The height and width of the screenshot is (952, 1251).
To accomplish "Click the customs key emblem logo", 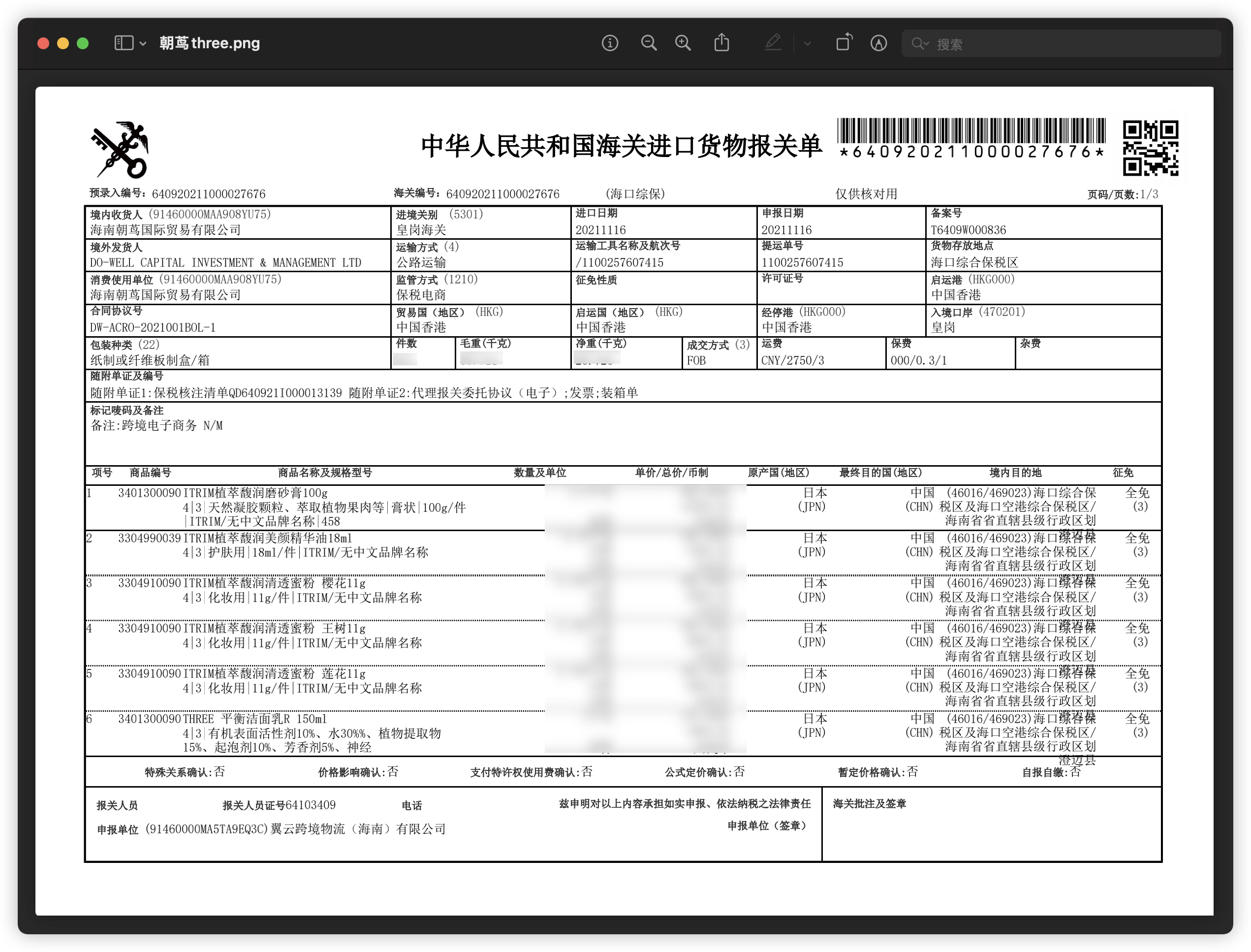I will 120,150.
